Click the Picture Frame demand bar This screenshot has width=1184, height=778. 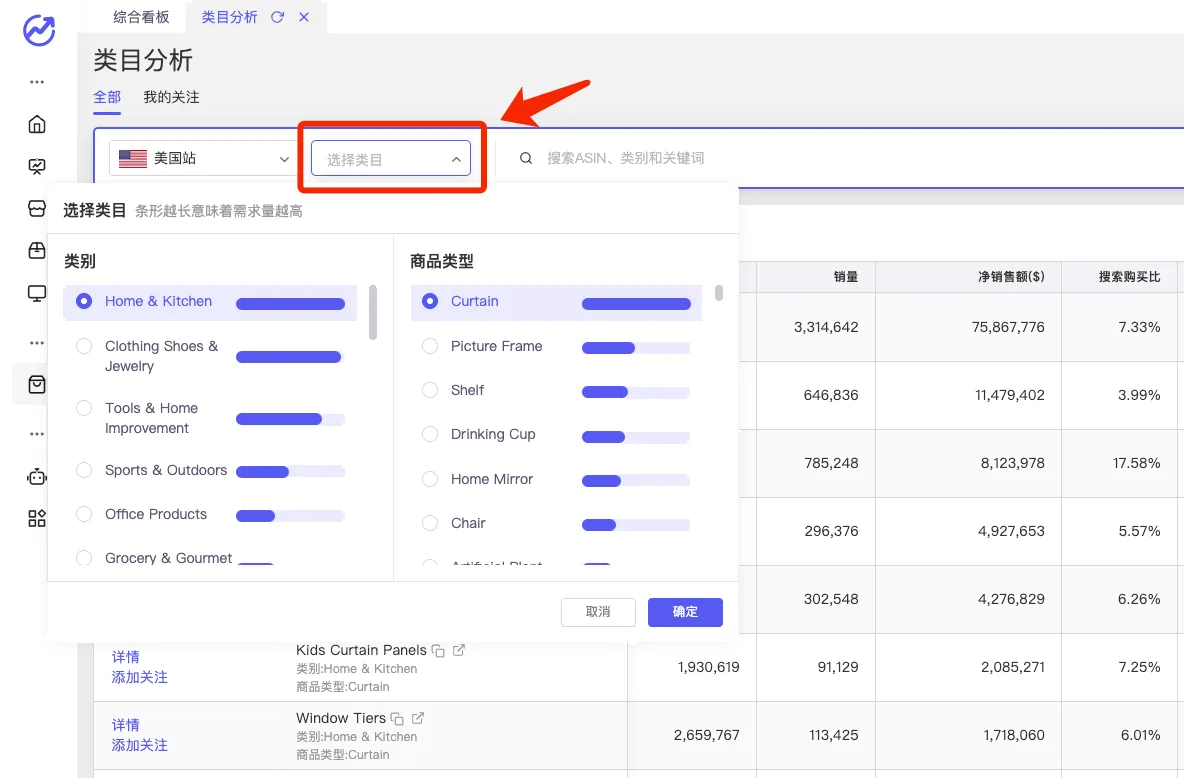636,348
